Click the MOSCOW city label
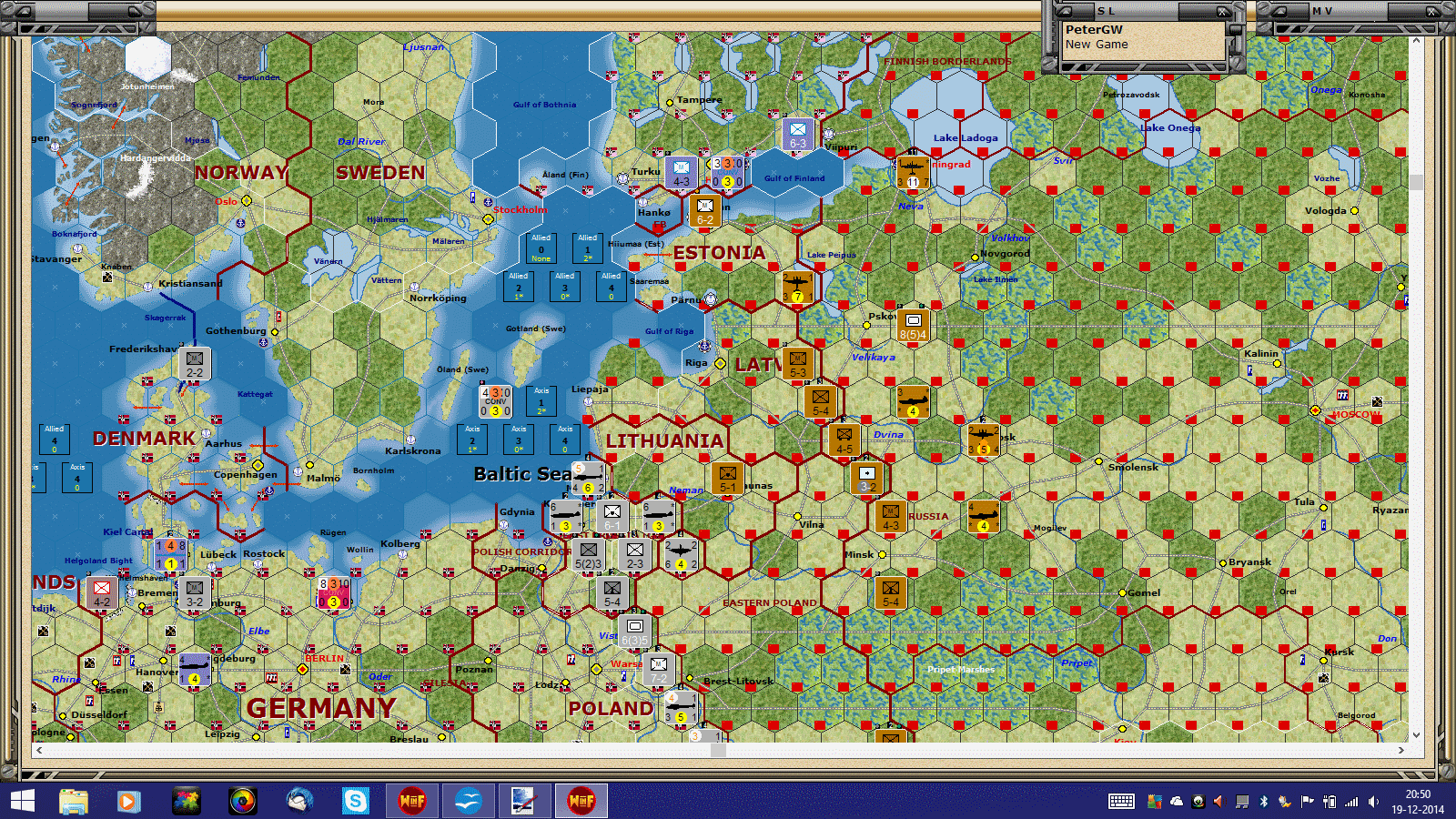Screen dimensions: 1456x819 coord(1356,415)
